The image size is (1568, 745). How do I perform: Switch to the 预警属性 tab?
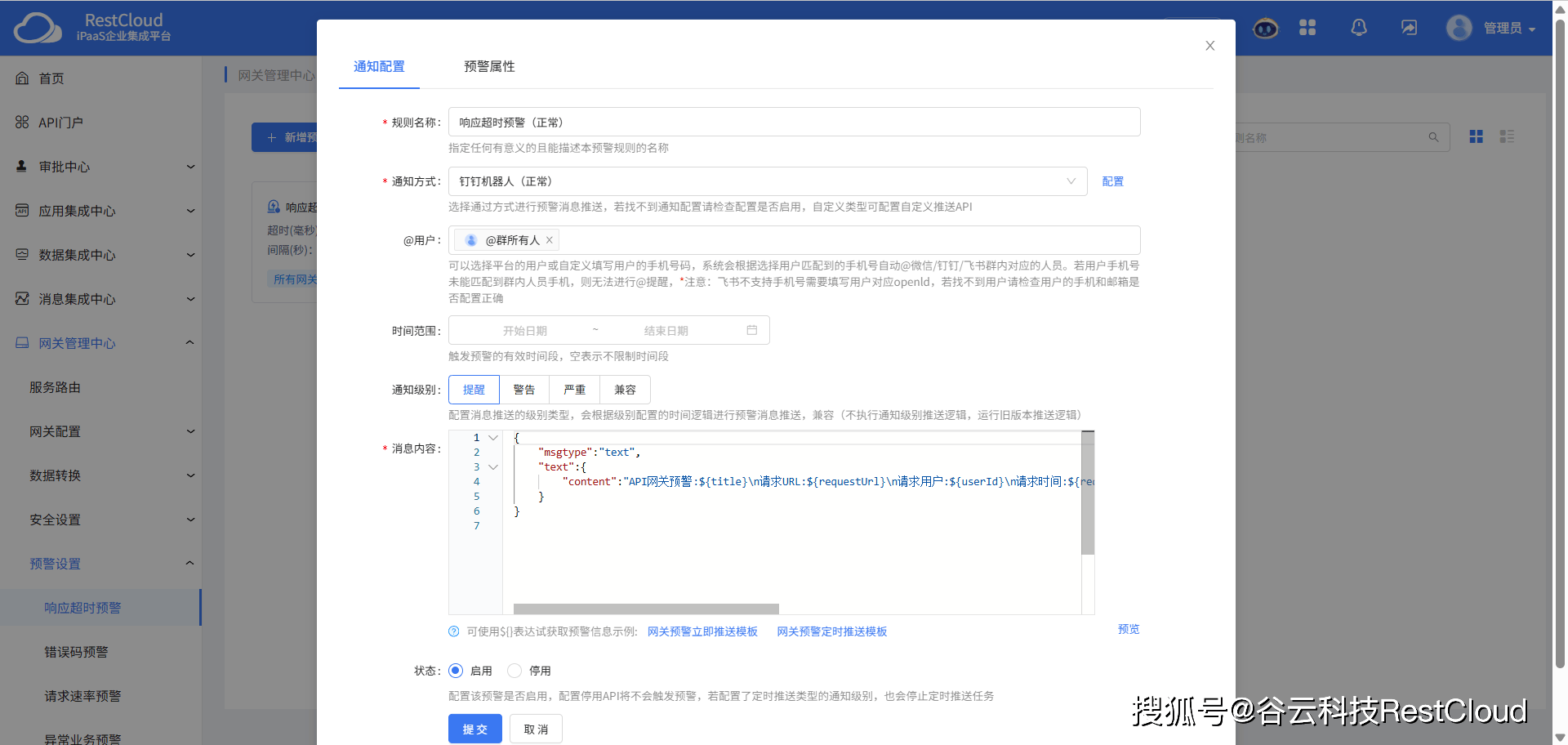(x=488, y=66)
